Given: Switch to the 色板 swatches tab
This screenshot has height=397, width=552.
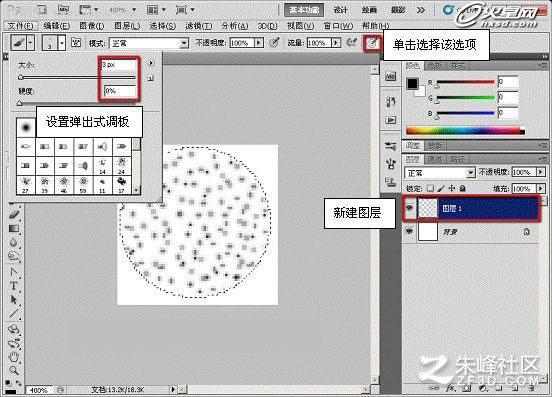Looking at the screenshot, I should click(435, 65).
